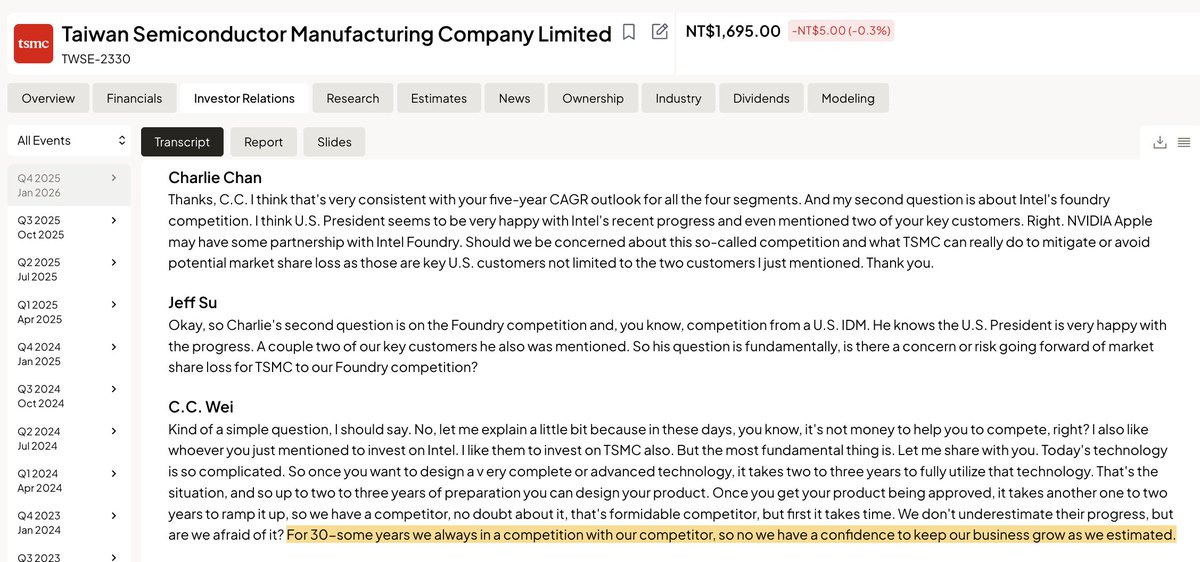Go to the Ownership tab
This screenshot has width=1200, height=562.
pos(593,98)
